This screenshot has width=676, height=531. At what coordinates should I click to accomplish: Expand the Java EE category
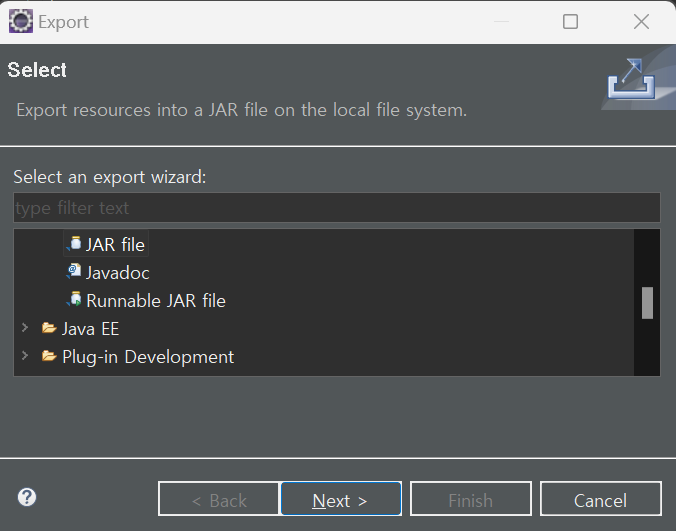point(25,328)
